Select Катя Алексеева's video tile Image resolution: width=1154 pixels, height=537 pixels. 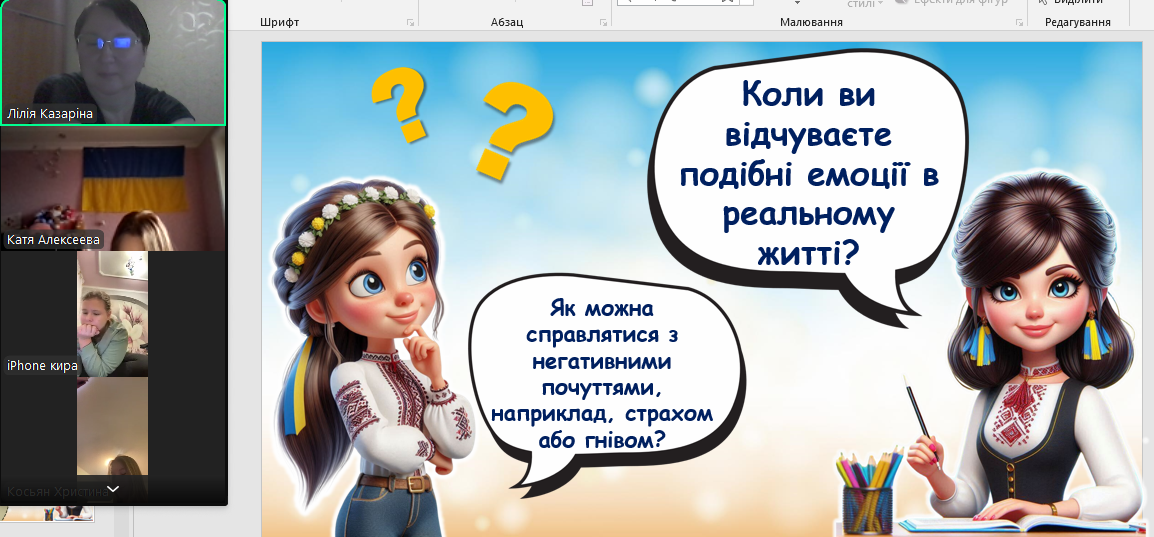(113, 188)
